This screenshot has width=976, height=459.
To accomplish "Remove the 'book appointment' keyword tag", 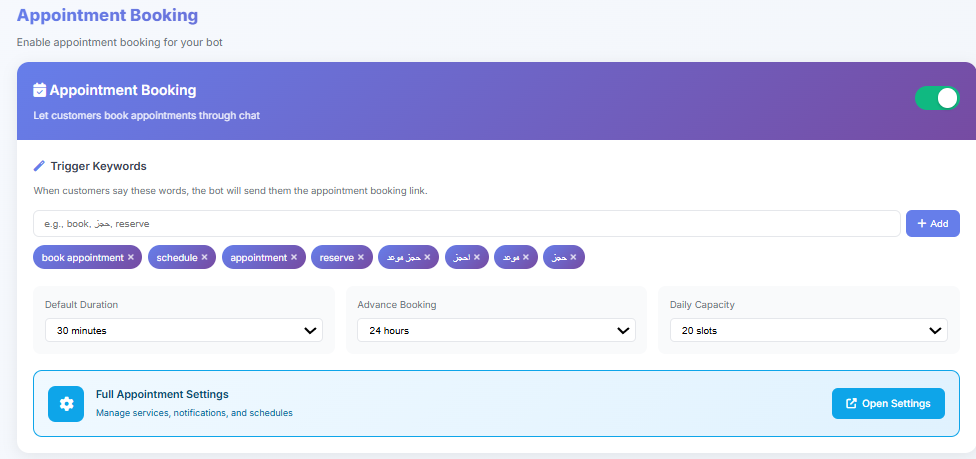I will point(131,258).
